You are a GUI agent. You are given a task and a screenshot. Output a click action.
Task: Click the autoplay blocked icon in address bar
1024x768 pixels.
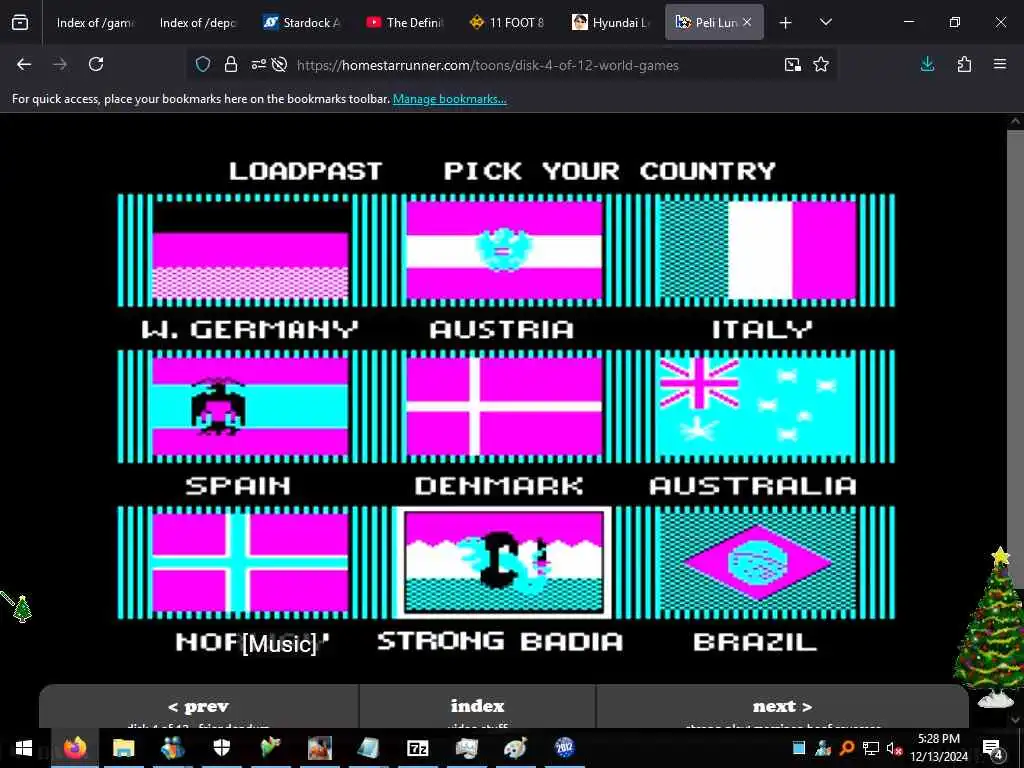280,64
